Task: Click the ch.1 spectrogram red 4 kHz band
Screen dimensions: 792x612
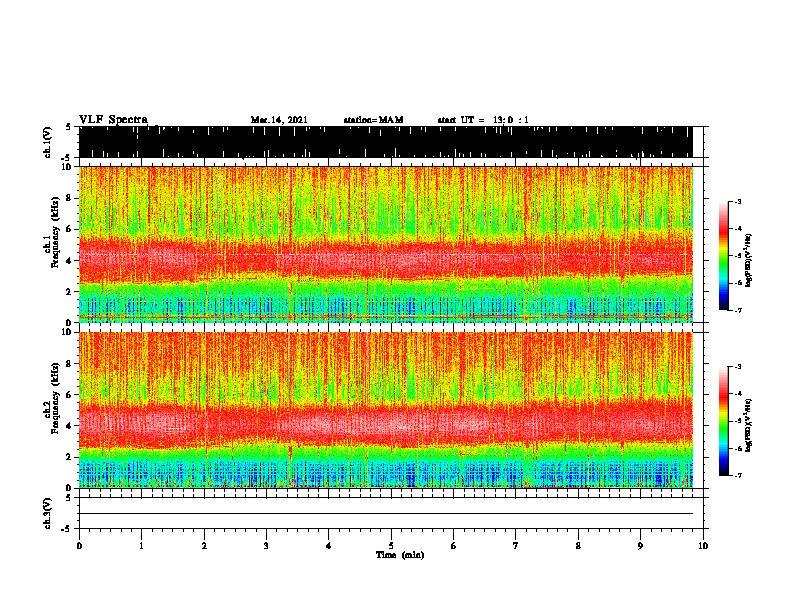Action: tap(385, 260)
